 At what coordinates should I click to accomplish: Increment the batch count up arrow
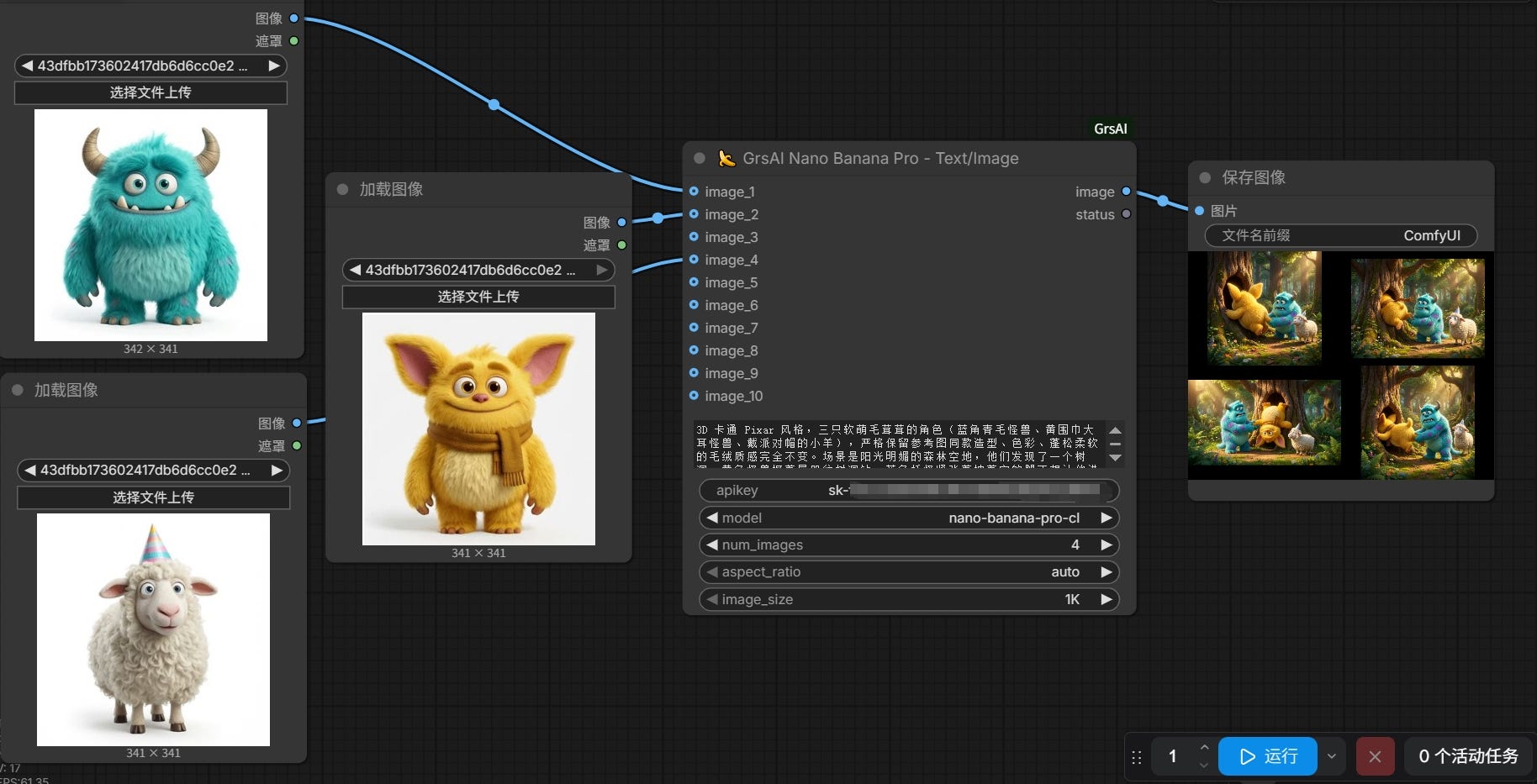tap(1204, 747)
